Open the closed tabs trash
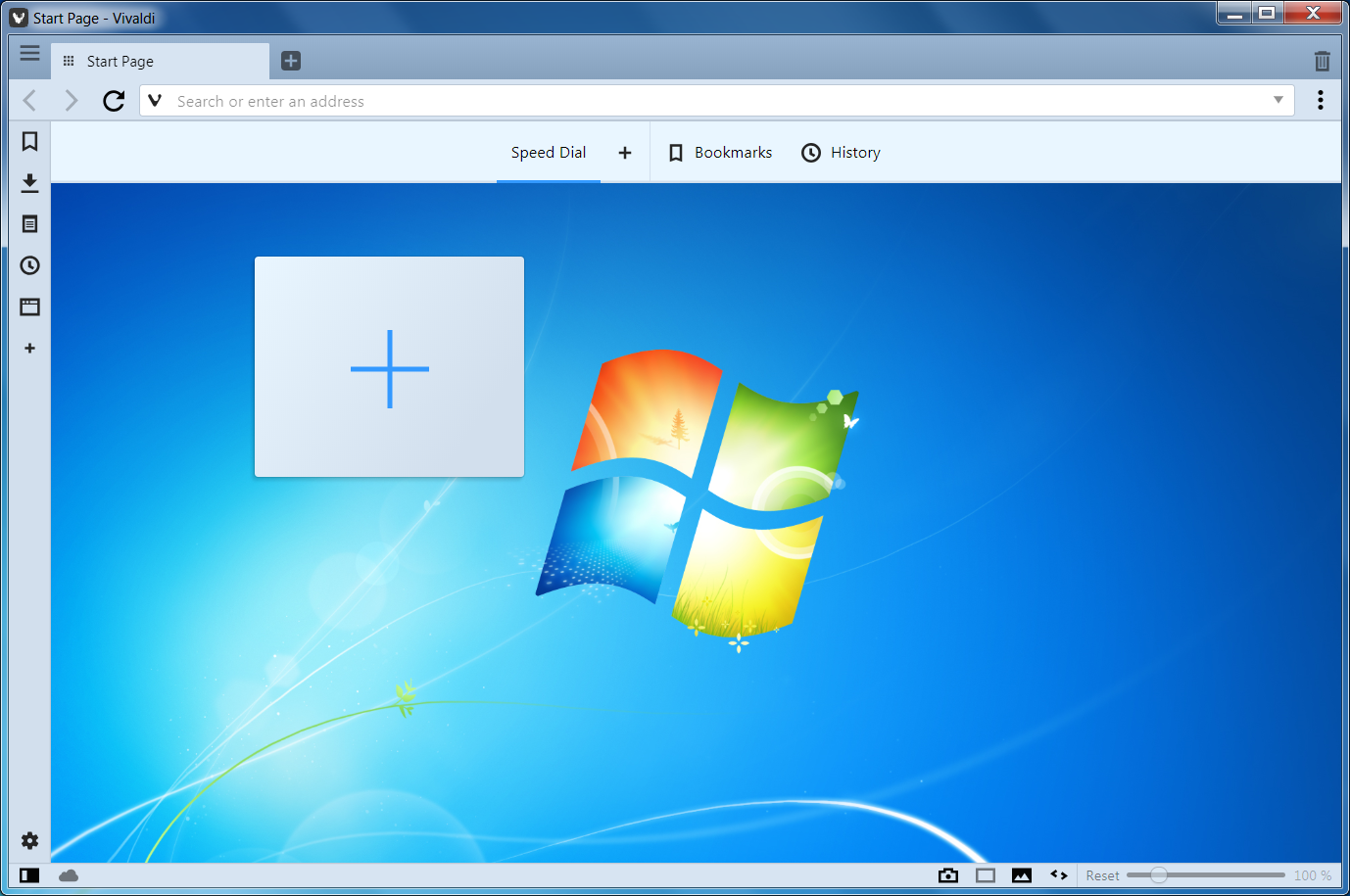The image size is (1350, 896). point(1322,61)
